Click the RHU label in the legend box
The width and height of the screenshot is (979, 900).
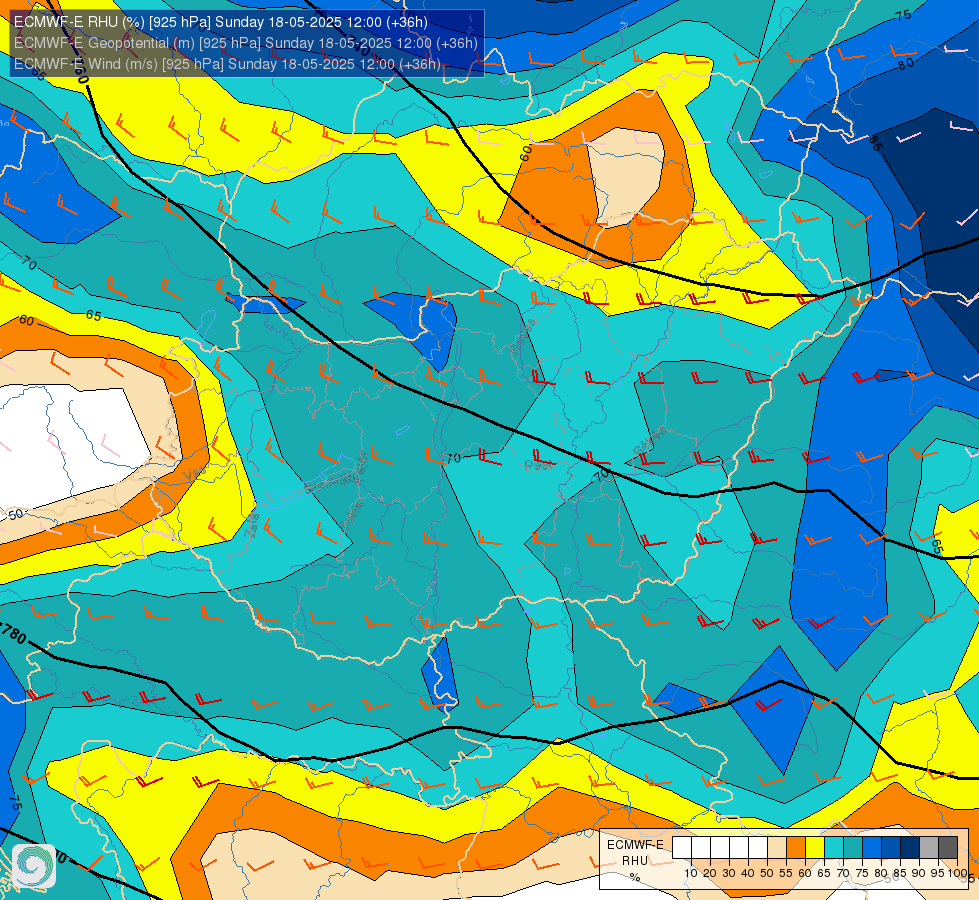click(635, 861)
